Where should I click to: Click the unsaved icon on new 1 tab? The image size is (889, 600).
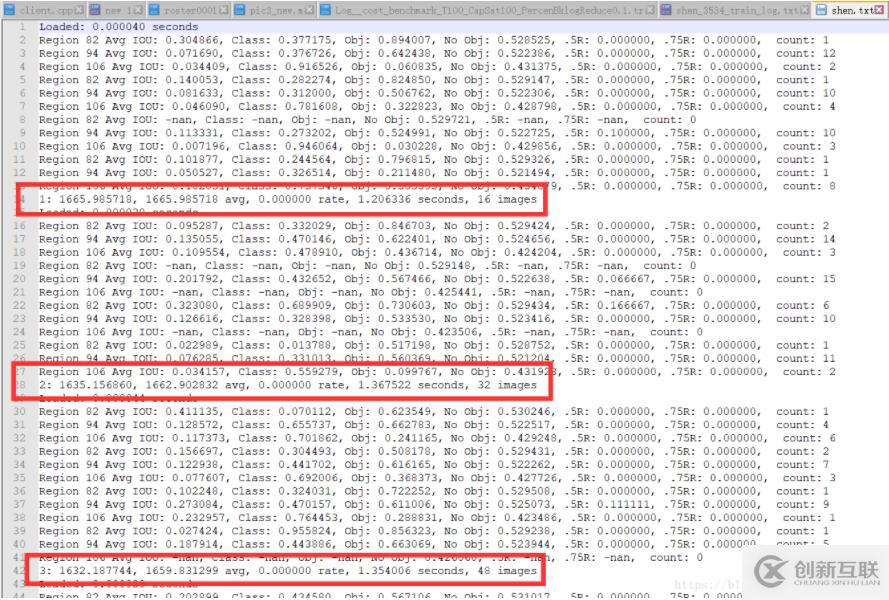(x=95, y=10)
